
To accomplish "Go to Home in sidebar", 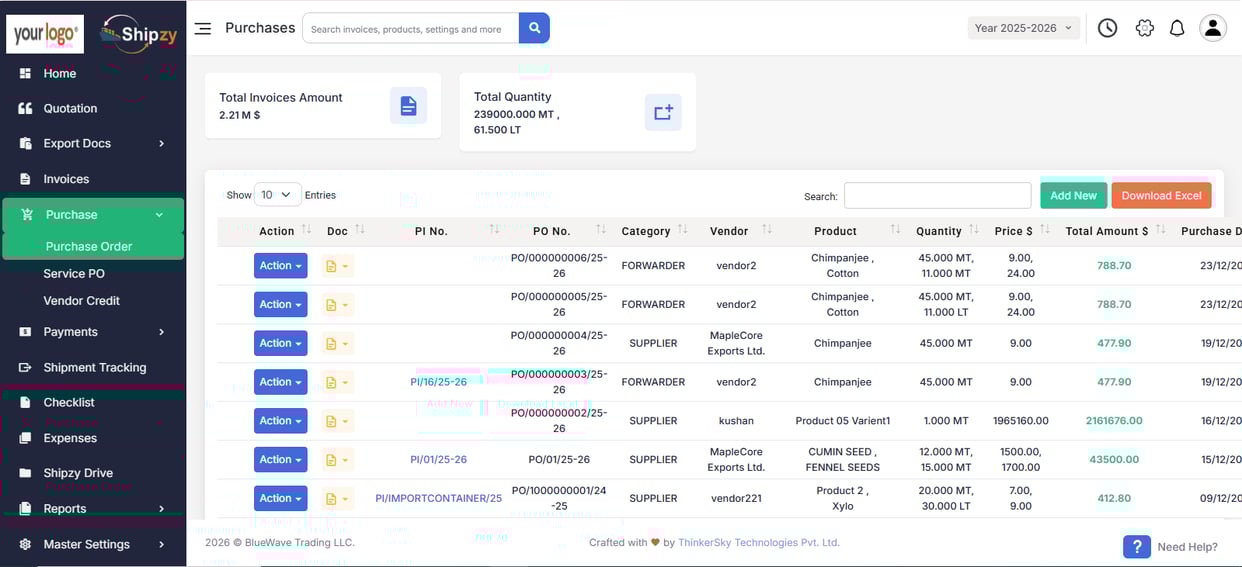I will 60,73.
